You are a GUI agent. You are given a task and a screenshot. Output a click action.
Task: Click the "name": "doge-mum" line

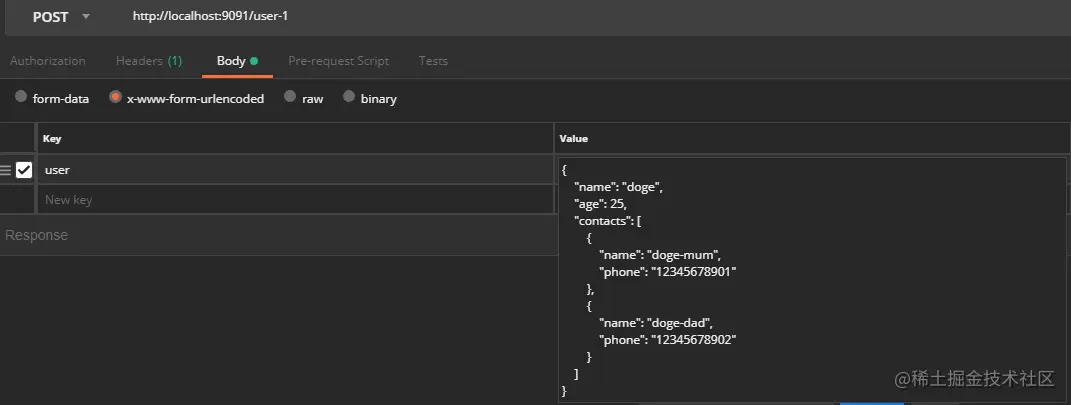tap(660, 255)
